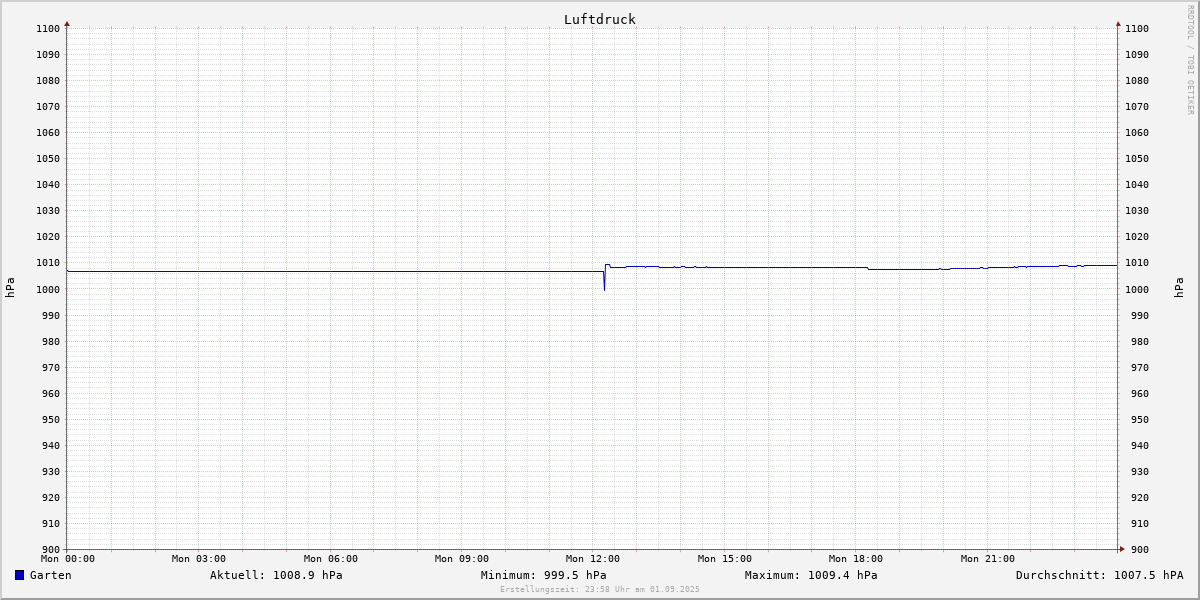Click the 1060 label on the right axis
The image size is (1200, 600).
pyautogui.click(x=1137, y=133)
